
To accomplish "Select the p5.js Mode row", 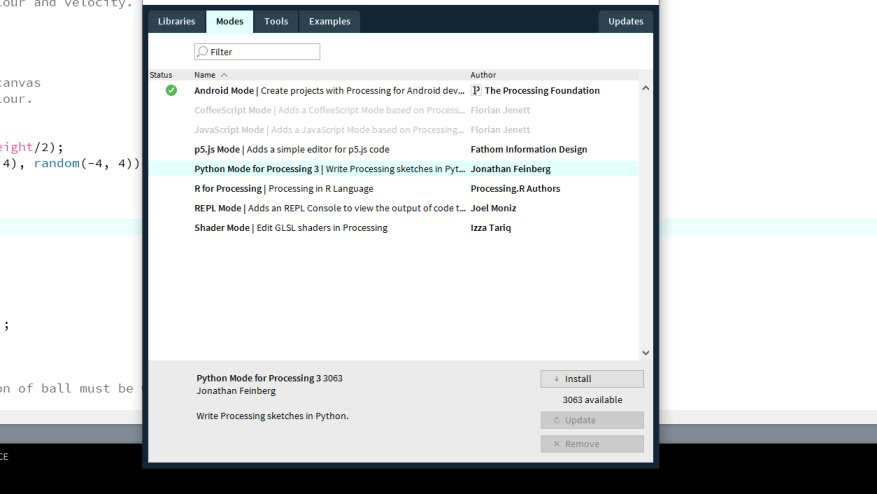I will point(393,149).
